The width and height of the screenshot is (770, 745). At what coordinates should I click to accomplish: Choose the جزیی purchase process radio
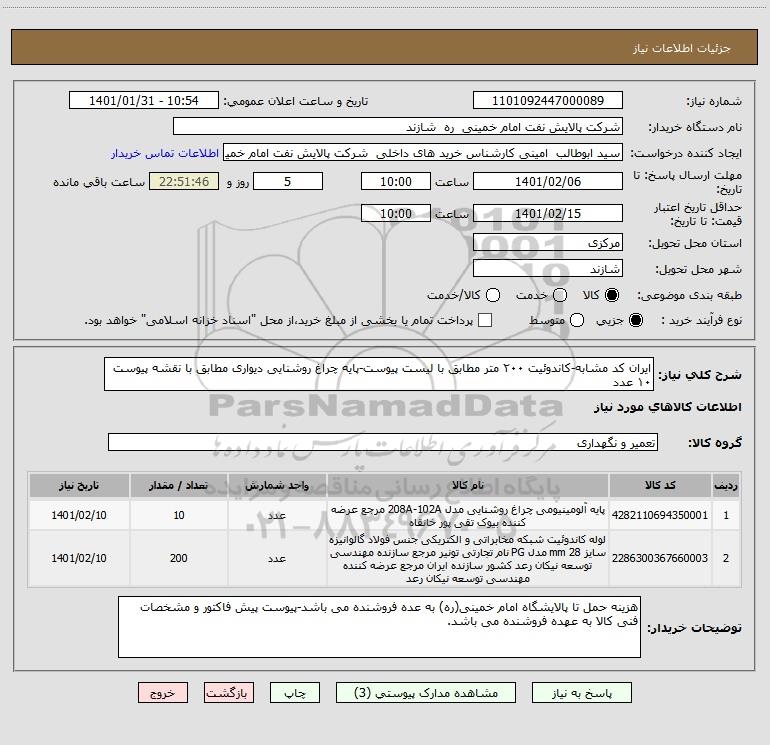pyautogui.click(x=635, y=320)
